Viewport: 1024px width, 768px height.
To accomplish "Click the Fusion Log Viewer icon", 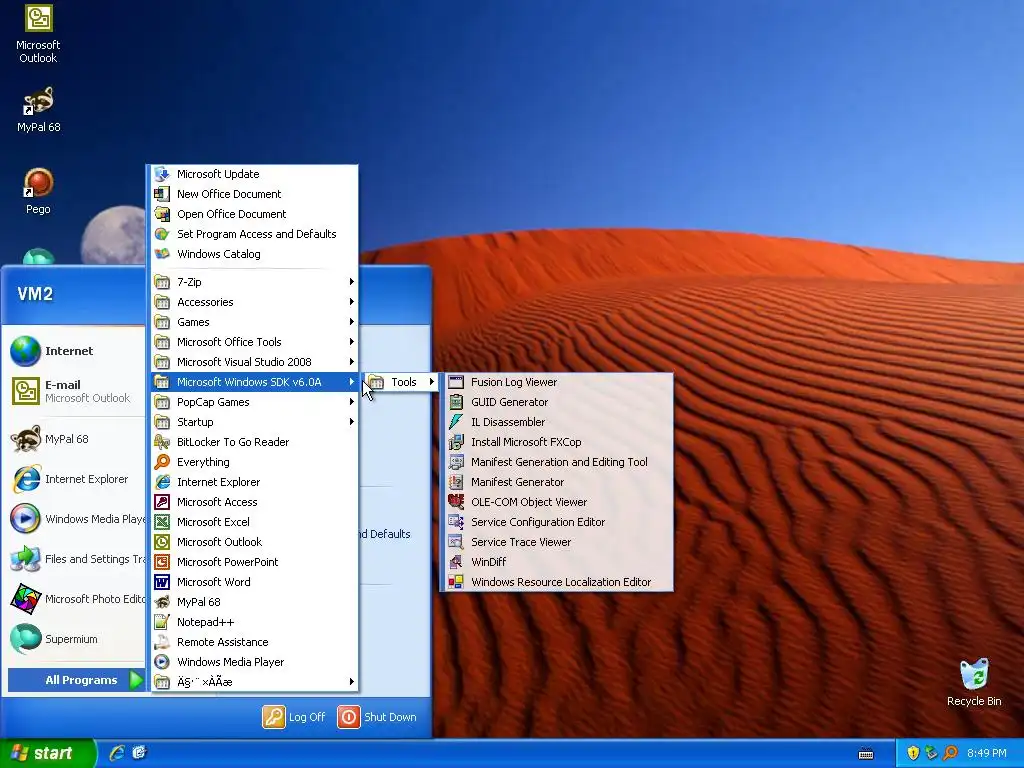I will (456, 382).
